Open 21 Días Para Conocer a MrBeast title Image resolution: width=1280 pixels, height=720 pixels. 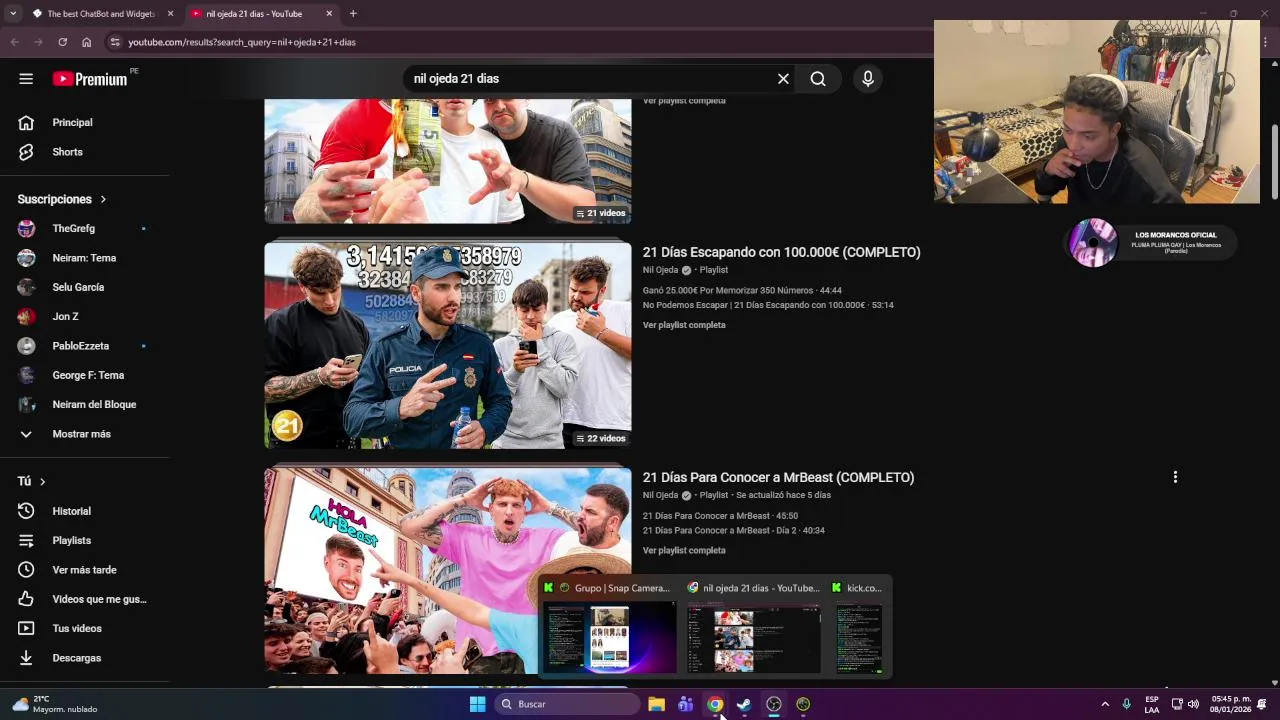[x=778, y=477]
